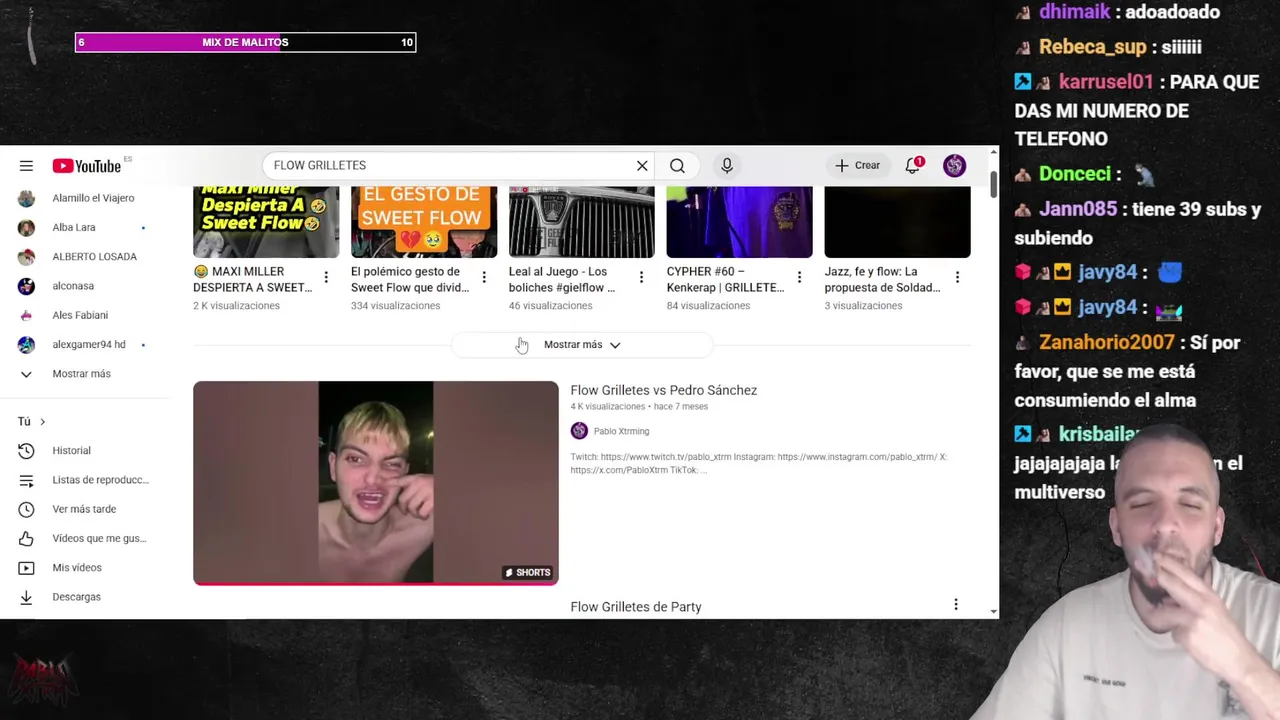Go to YouTube home via logo
Image resolution: width=1280 pixels, height=720 pixels.
tap(87, 166)
